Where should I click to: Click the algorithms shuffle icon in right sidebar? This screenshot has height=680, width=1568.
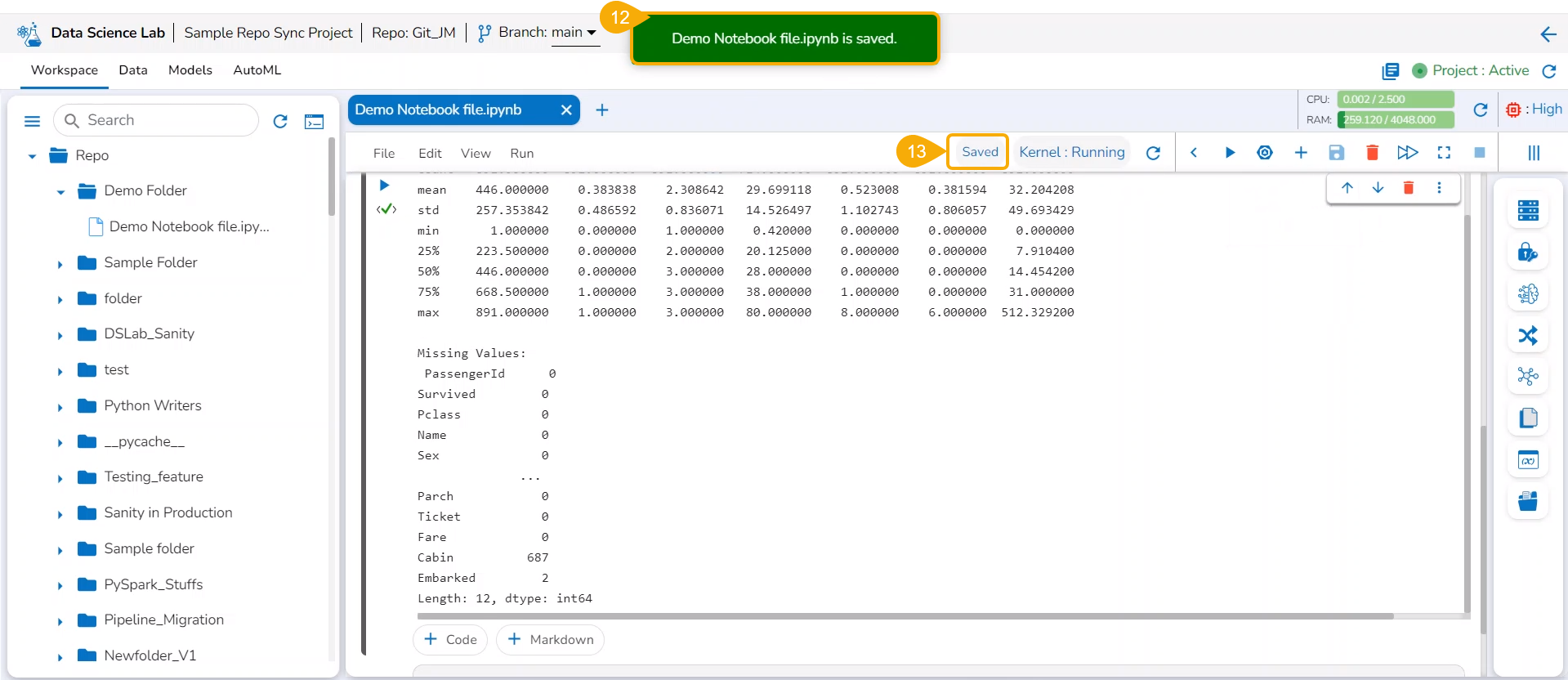pyautogui.click(x=1527, y=336)
